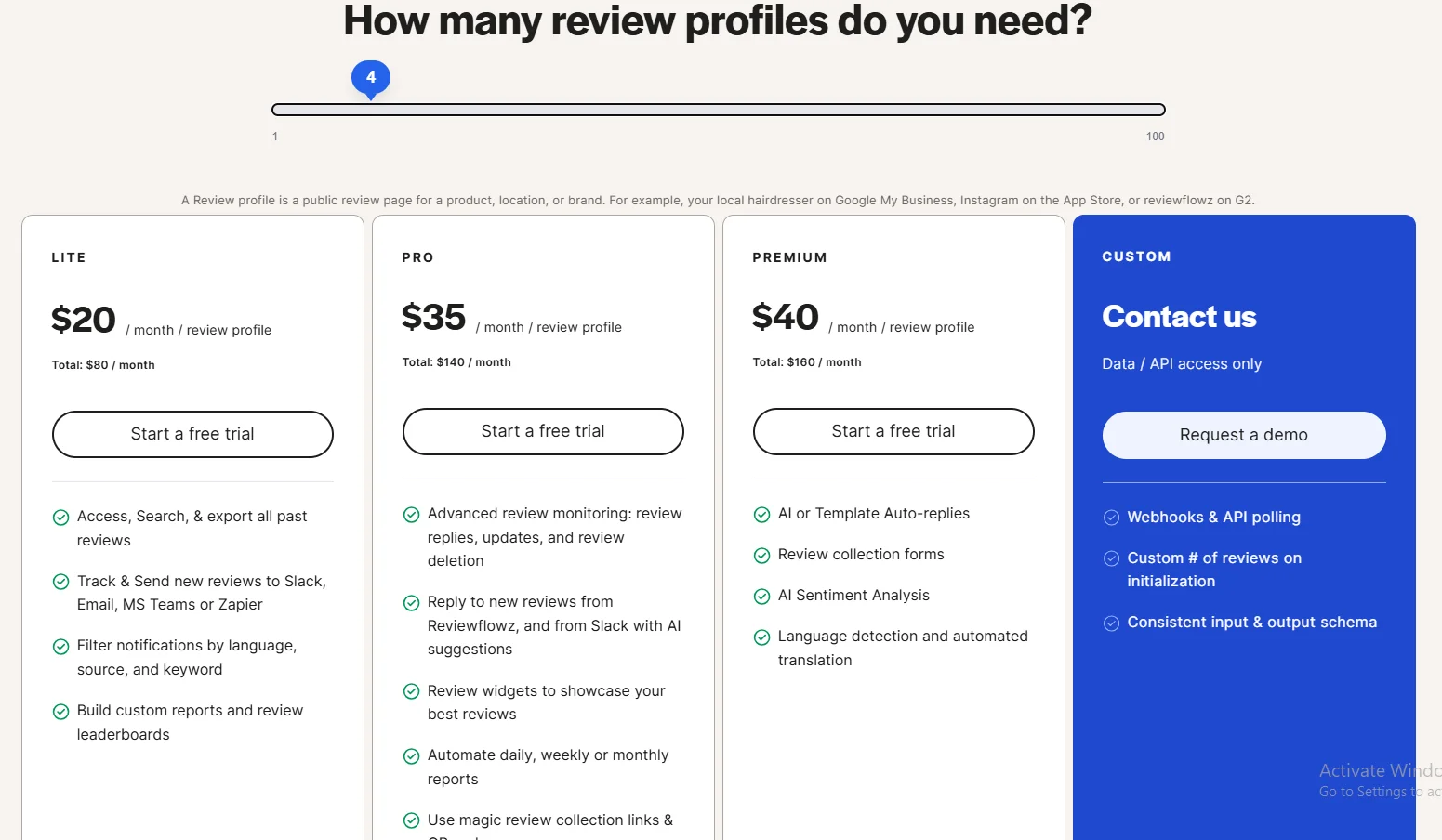Click the checkmark next to AI or Template Auto-replies

[761, 514]
